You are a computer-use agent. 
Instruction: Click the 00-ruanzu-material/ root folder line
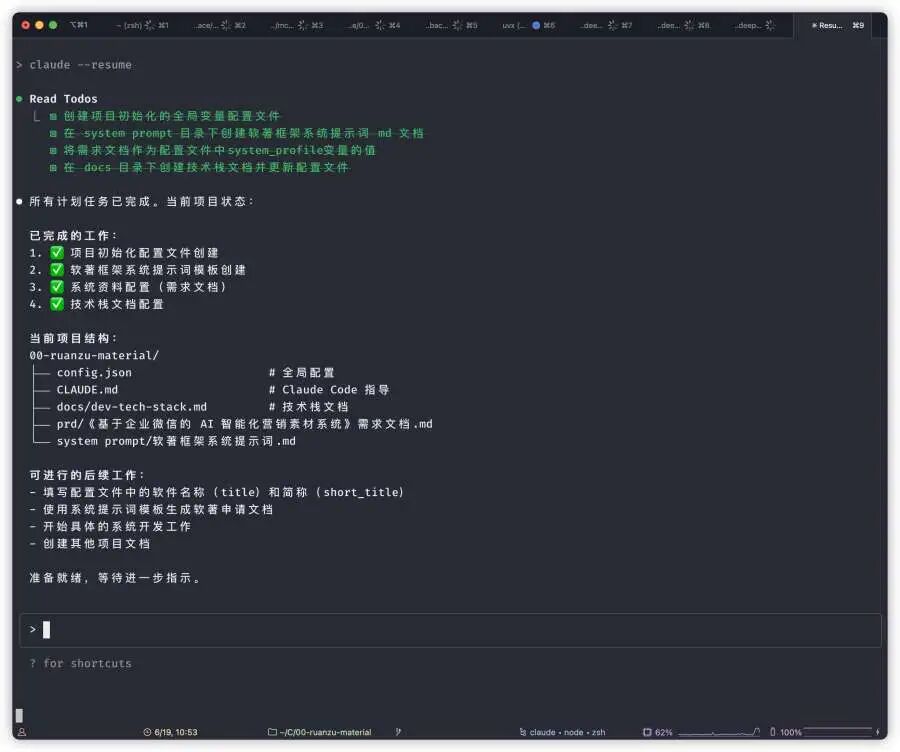(x=94, y=355)
